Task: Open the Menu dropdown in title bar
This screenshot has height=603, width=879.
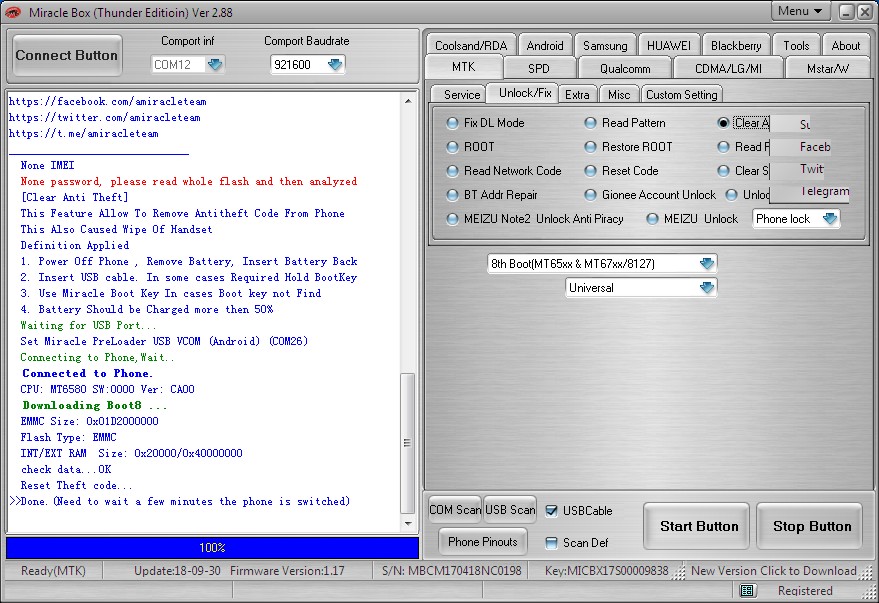Action: click(799, 11)
